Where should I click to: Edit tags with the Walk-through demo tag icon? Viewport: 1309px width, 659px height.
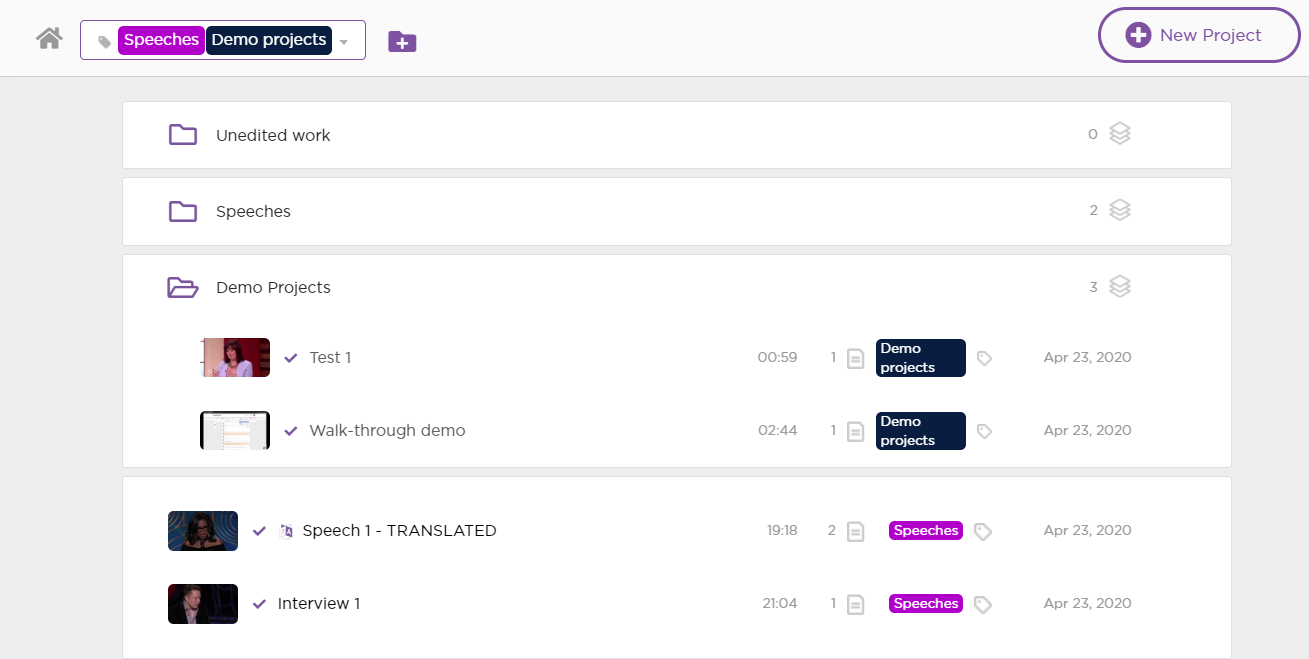click(984, 431)
